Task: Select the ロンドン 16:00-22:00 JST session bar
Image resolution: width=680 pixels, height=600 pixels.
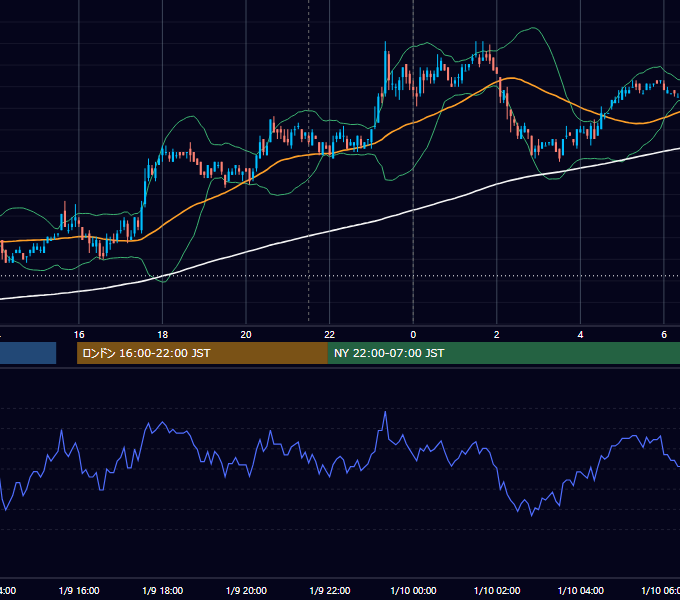Action: tap(202, 353)
